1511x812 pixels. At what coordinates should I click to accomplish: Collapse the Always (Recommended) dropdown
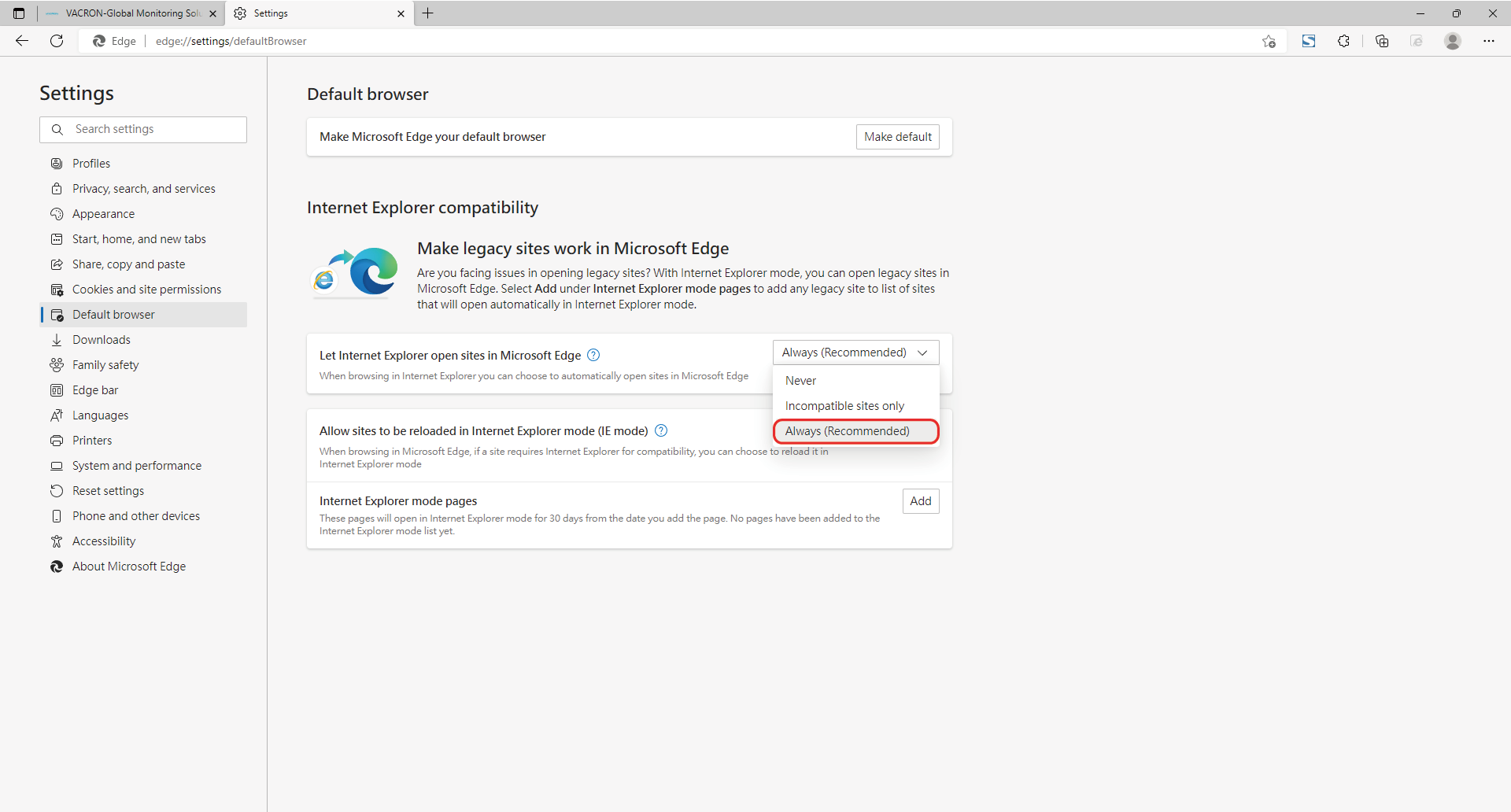click(x=855, y=352)
